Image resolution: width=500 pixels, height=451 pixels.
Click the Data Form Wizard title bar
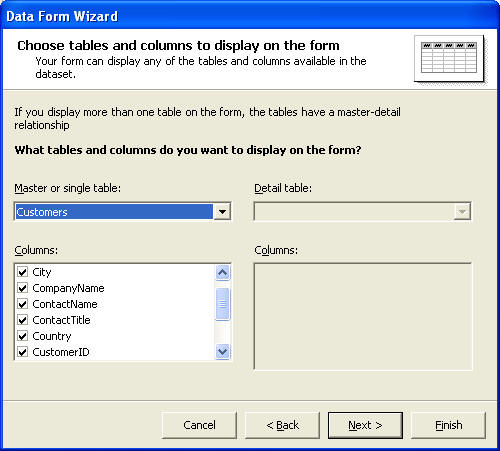click(x=250, y=16)
